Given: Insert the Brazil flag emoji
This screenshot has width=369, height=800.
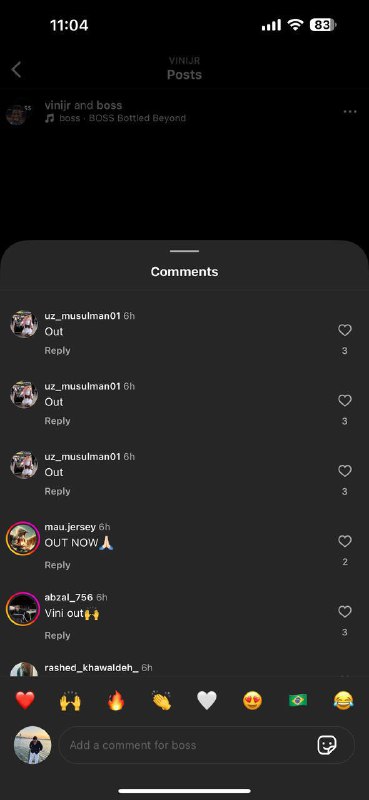Looking at the screenshot, I should pyautogui.click(x=298, y=701).
